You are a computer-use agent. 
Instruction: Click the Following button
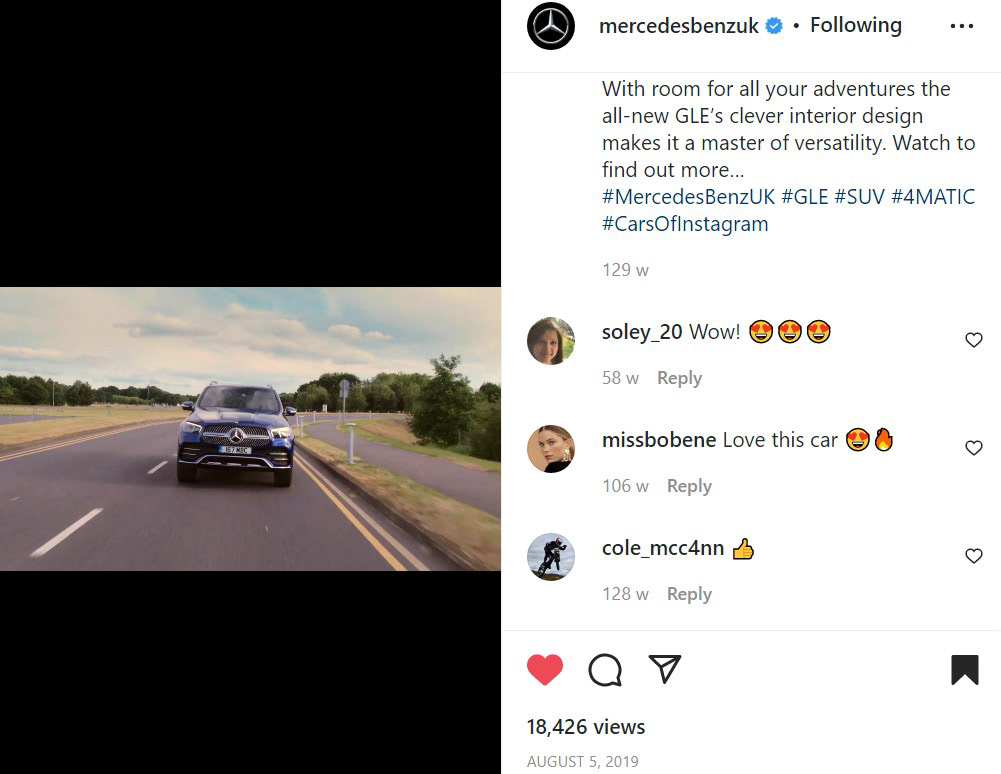[855, 26]
